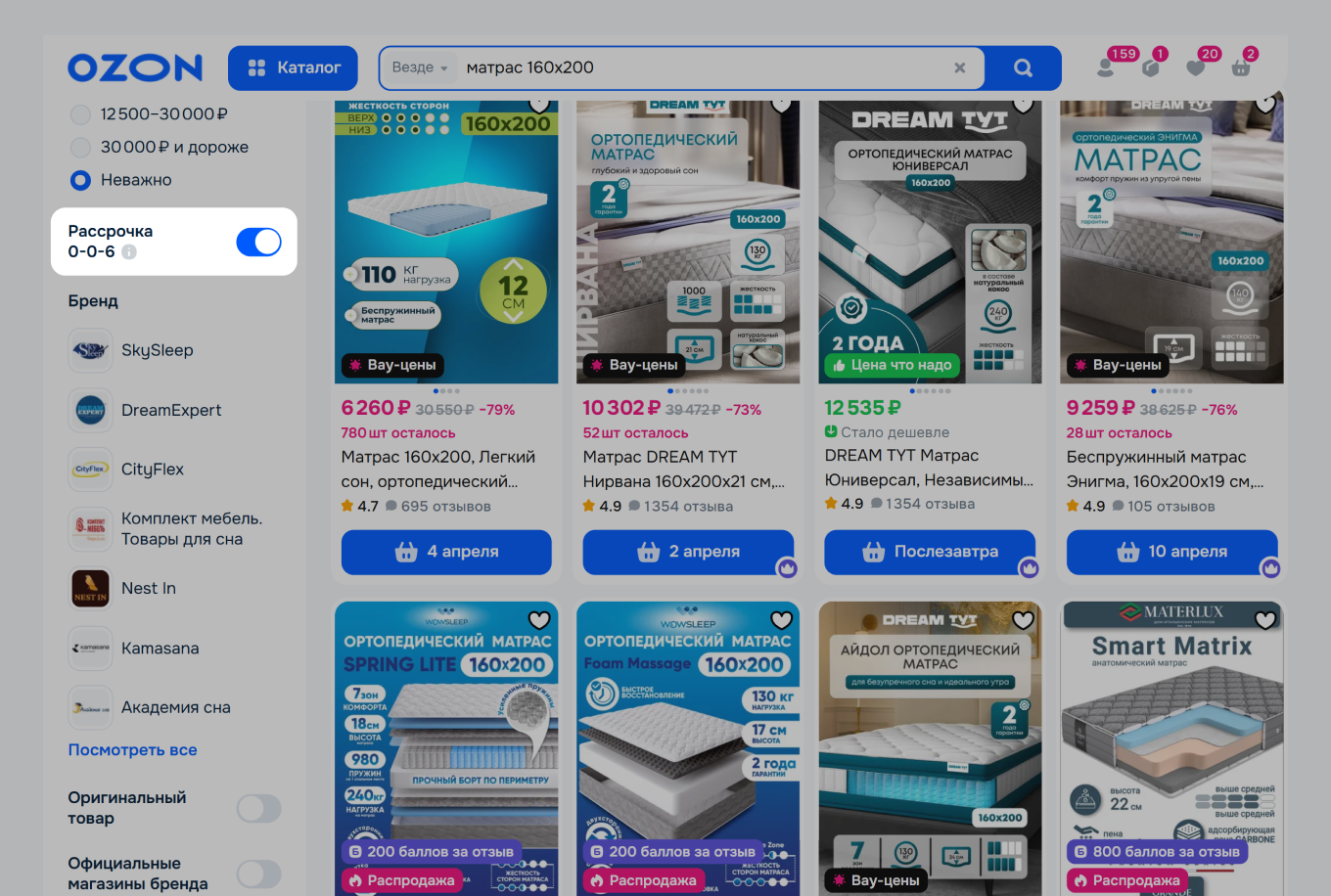Open the orders box icon in header
The image size is (1331, 896).
coord(1151,67)
